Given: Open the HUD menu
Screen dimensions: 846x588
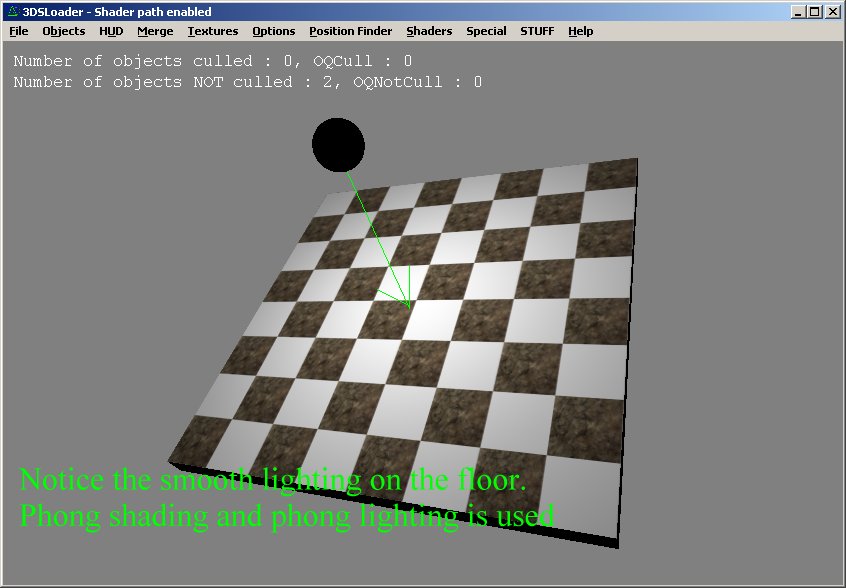Looking at the screenshot, I should tap(111, 31).
